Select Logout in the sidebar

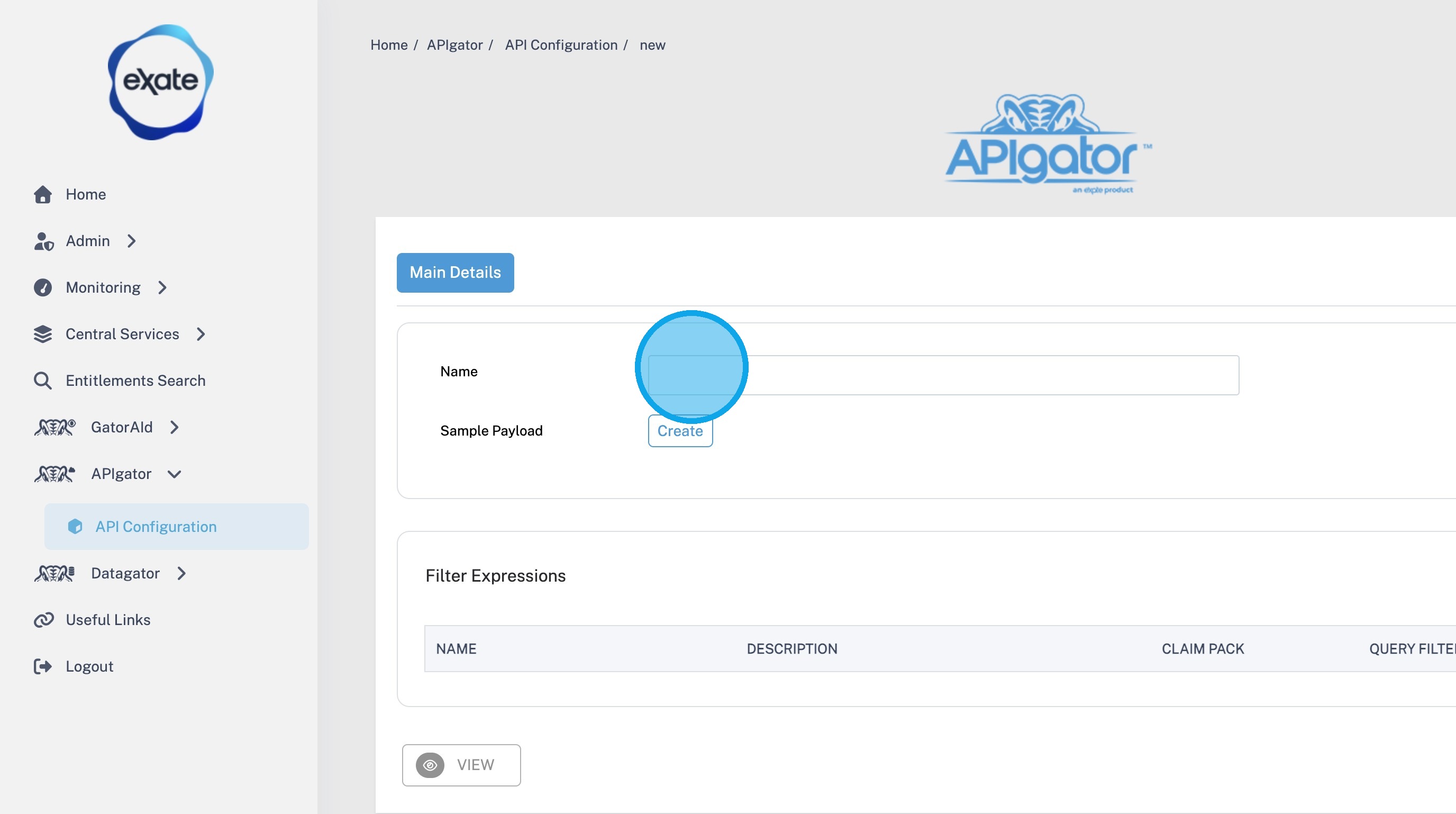(x=89, y=667)
